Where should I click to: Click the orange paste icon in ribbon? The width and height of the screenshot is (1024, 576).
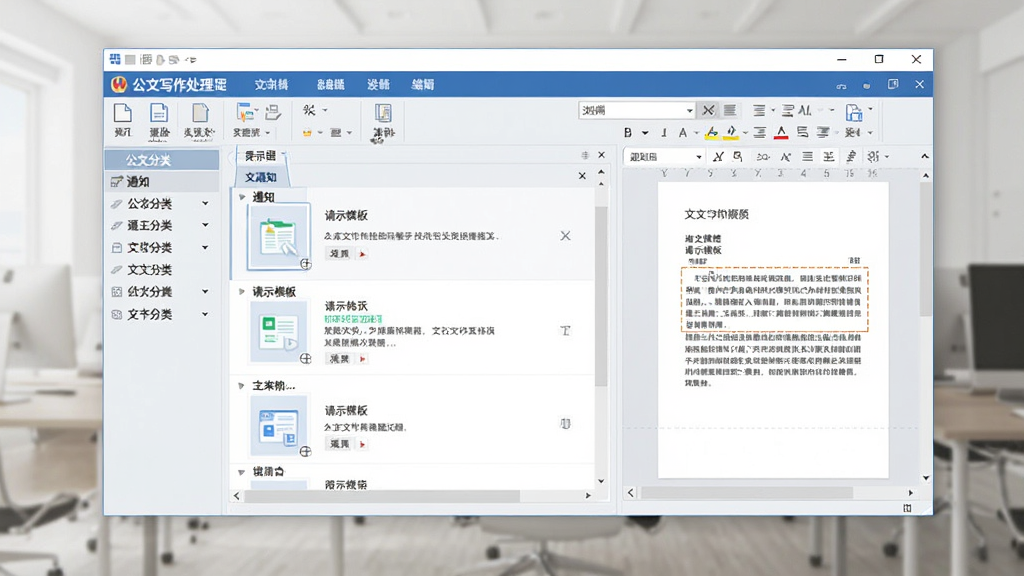click(307, 133)
